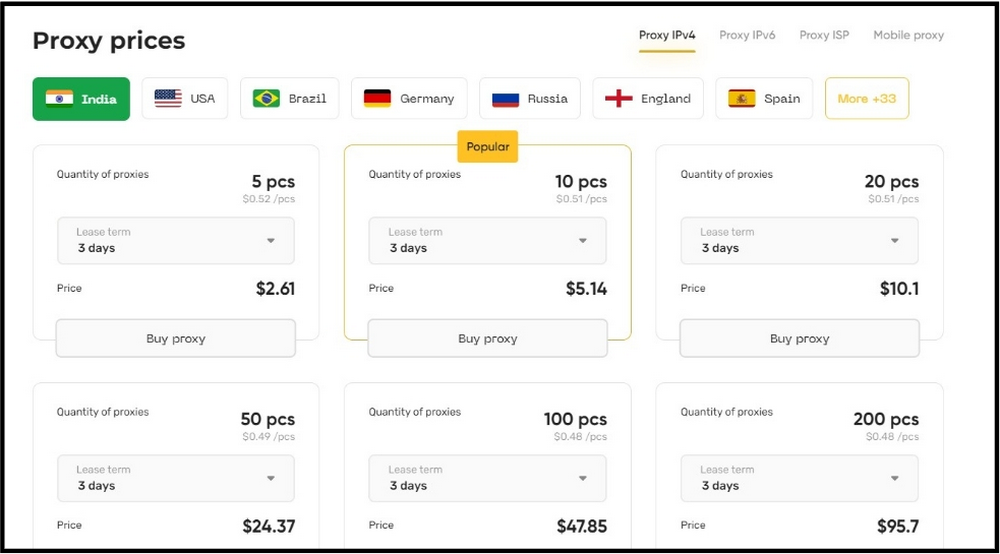
Task: Open lease term dropdown for 20 pcs
Action: pos(799,240)
